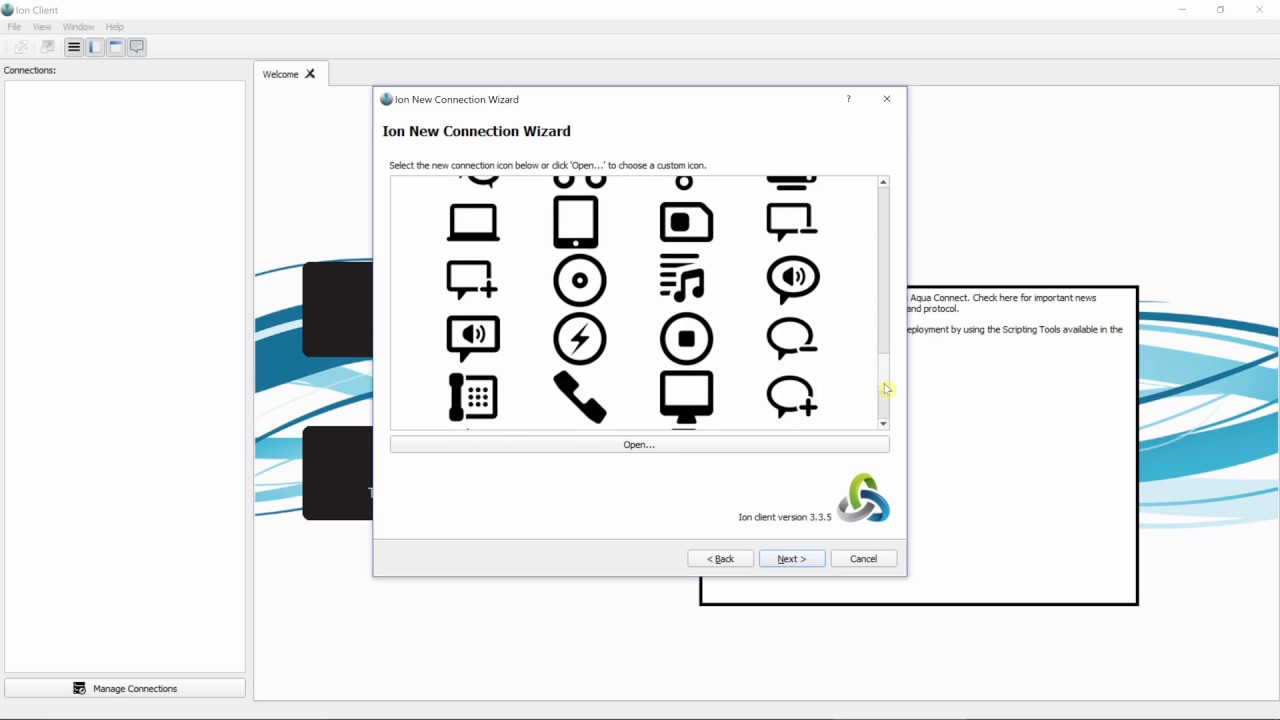Go to the next wizard step
Viewport: 1280px width, 720px height.
click(x=792, y=559)
